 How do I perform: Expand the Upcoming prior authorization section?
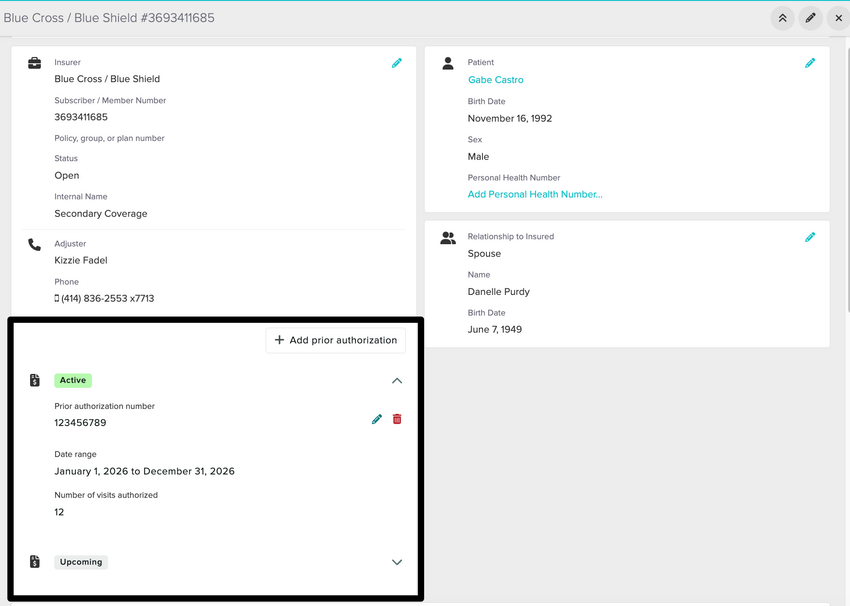click(x=397, y=562)
